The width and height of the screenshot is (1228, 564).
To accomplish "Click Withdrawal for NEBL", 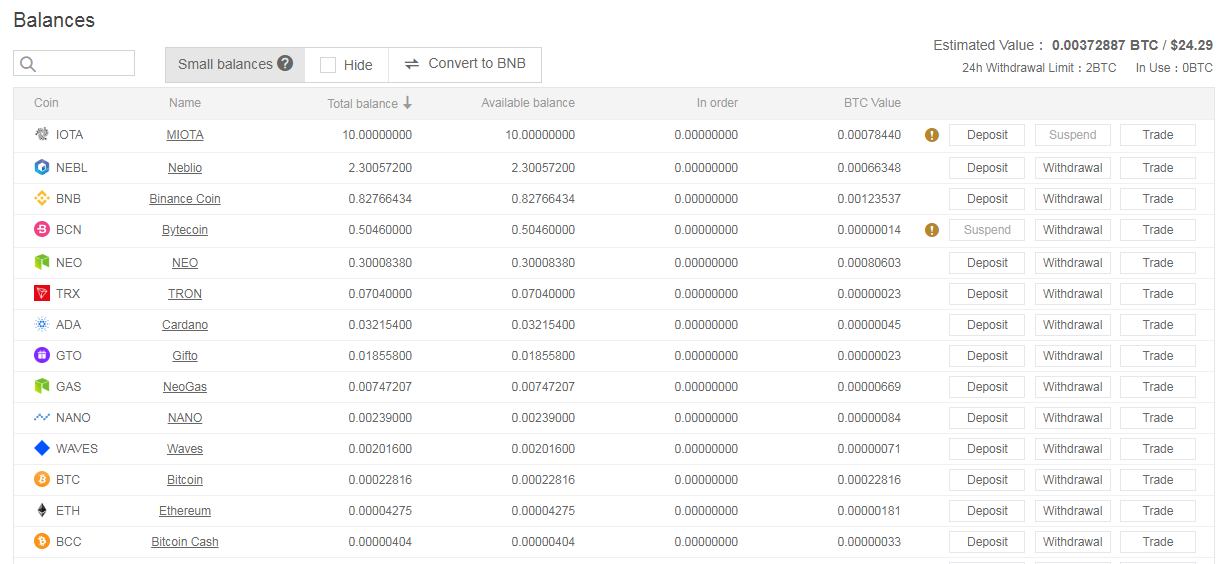I will pos(1073,168).
